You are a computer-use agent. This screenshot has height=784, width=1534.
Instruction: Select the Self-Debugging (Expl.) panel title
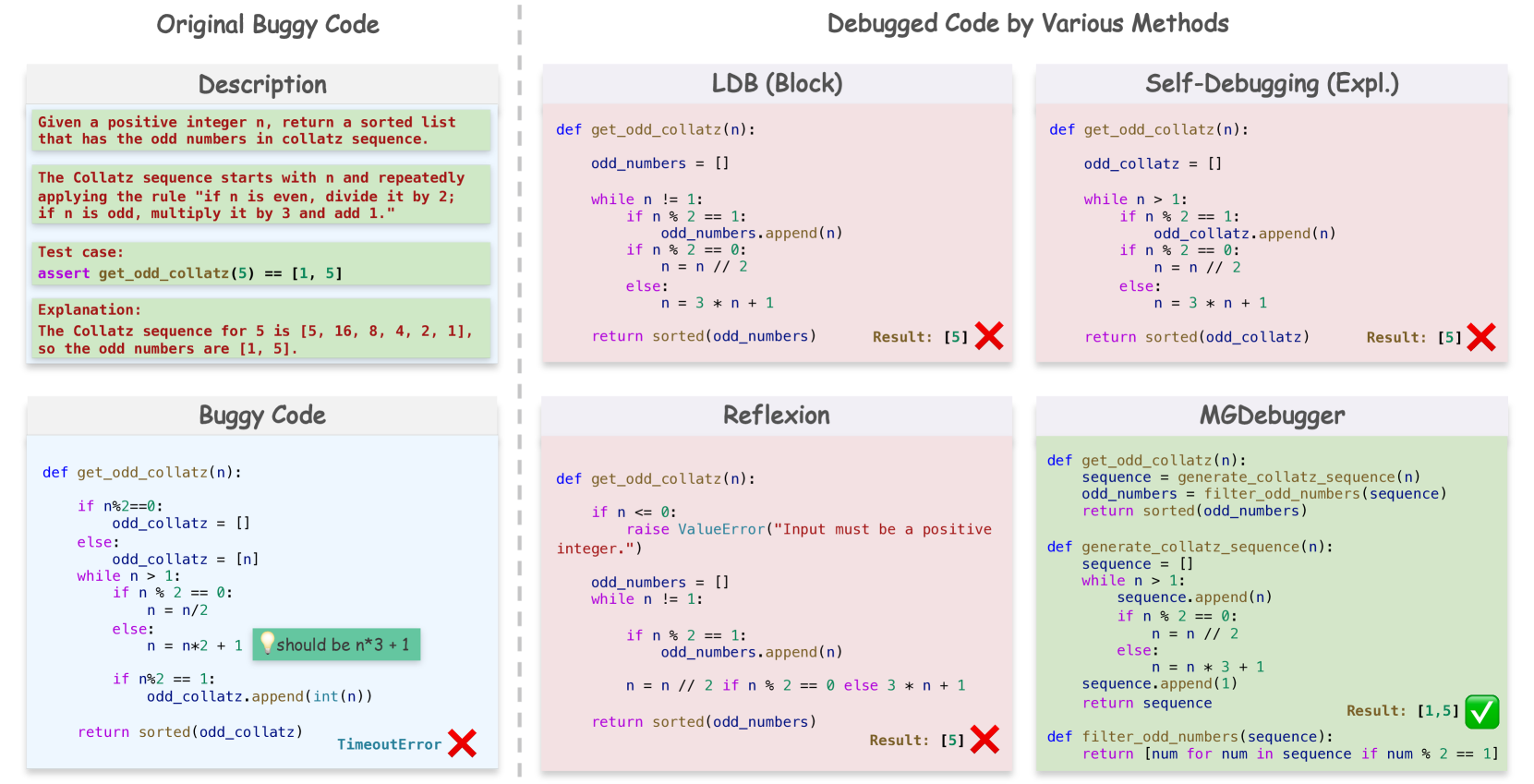[x=1272, y=84]
